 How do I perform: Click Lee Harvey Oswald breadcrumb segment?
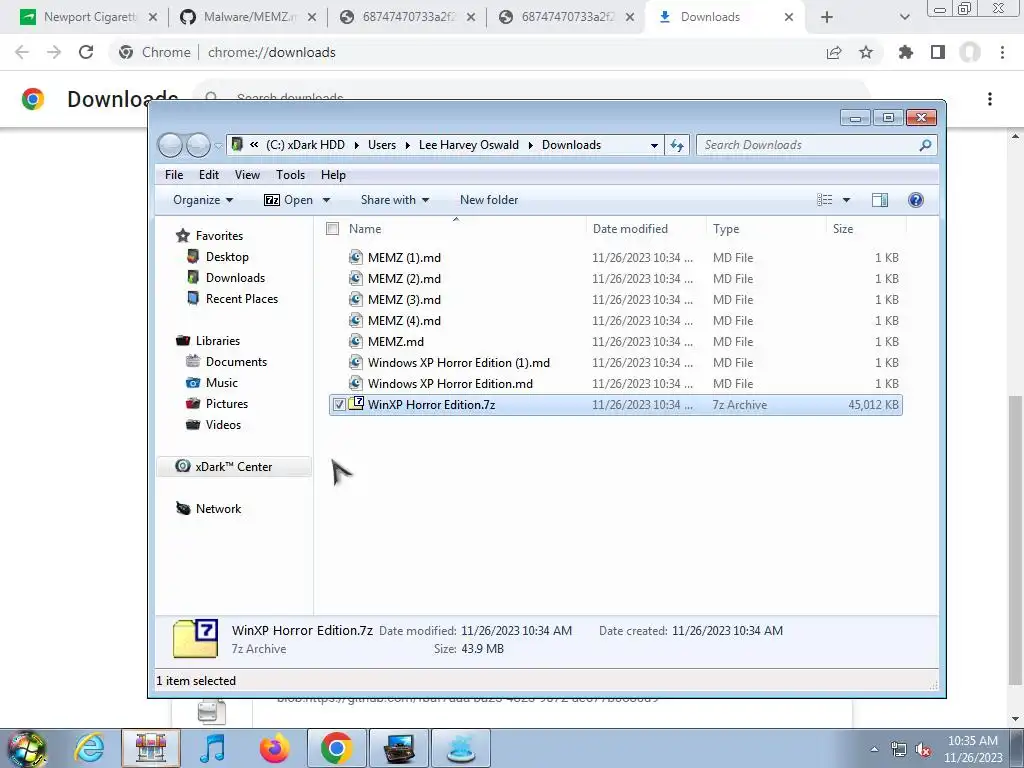point(468,145)
